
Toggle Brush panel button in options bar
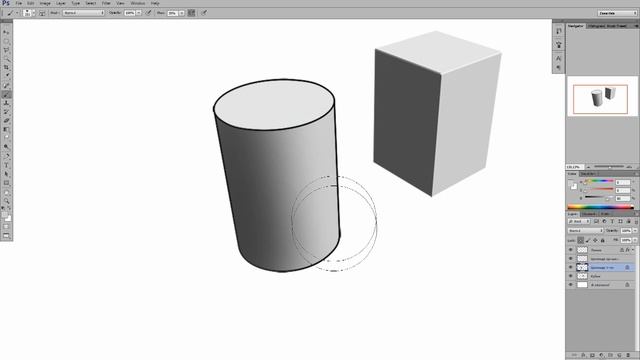[42, 13]
